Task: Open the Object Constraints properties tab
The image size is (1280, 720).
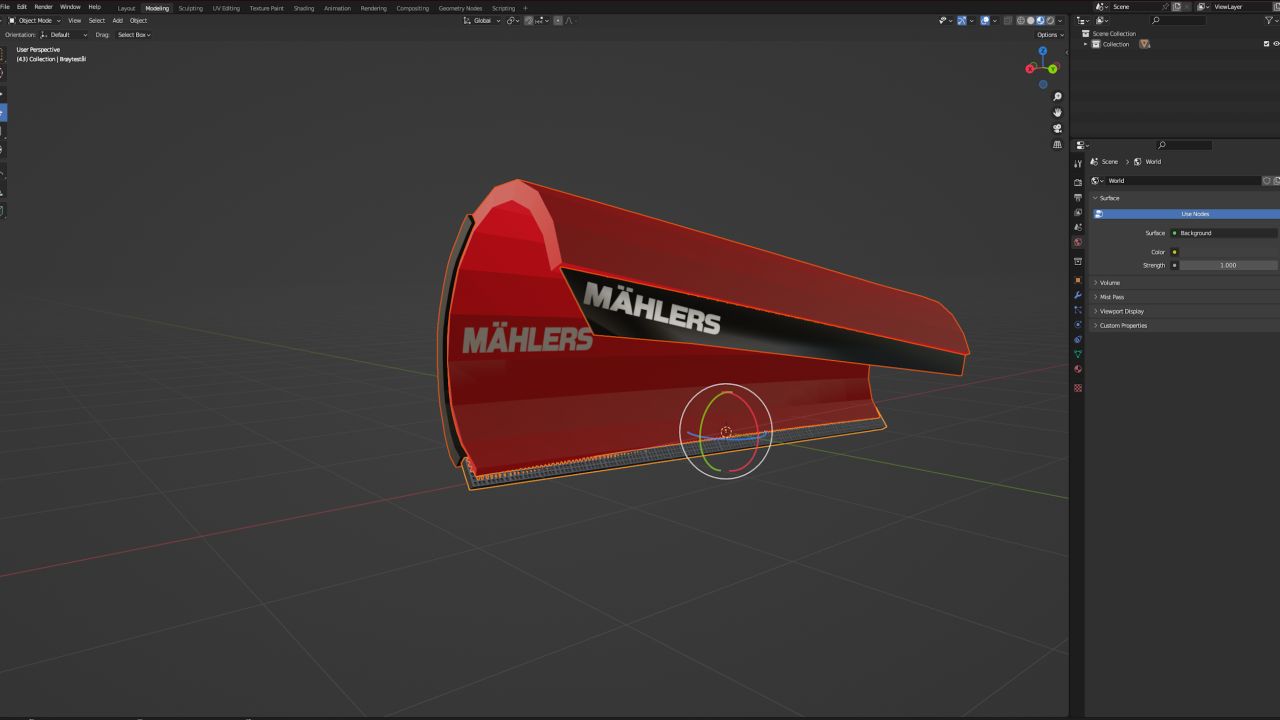Action: pyautogui.click(x=1078, y=340)
